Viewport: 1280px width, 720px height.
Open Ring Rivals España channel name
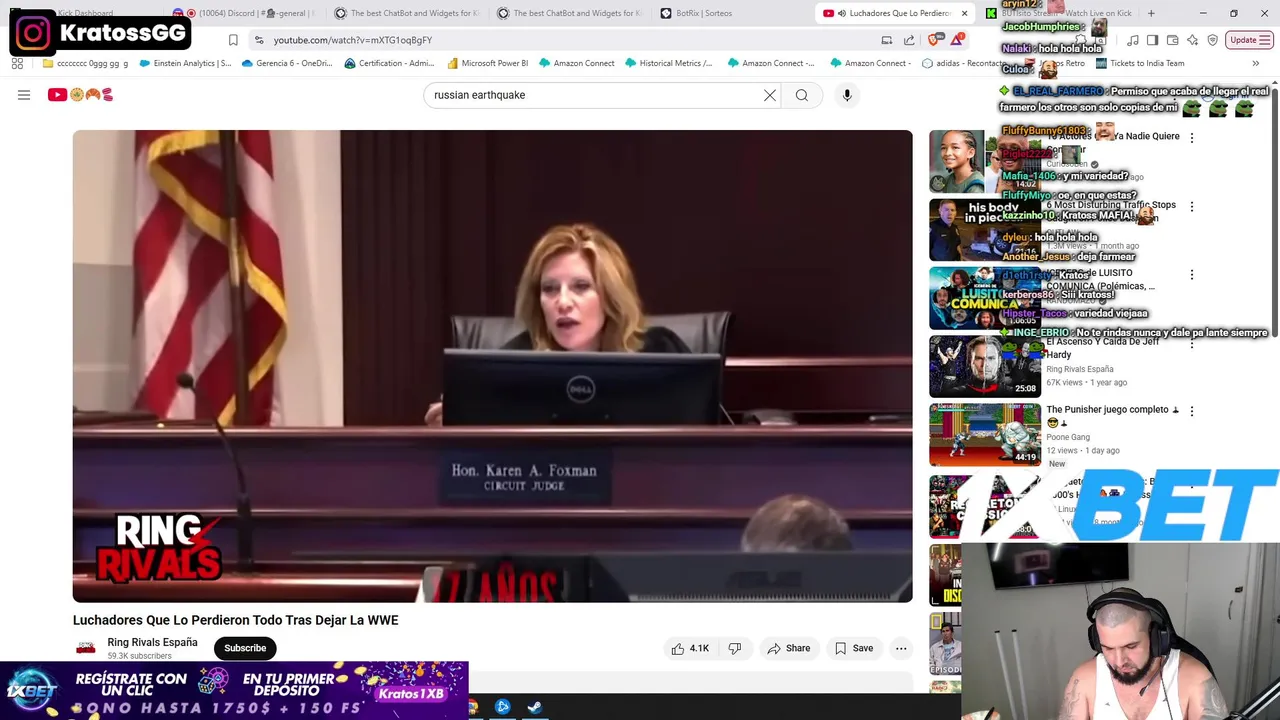pos(152,642)
